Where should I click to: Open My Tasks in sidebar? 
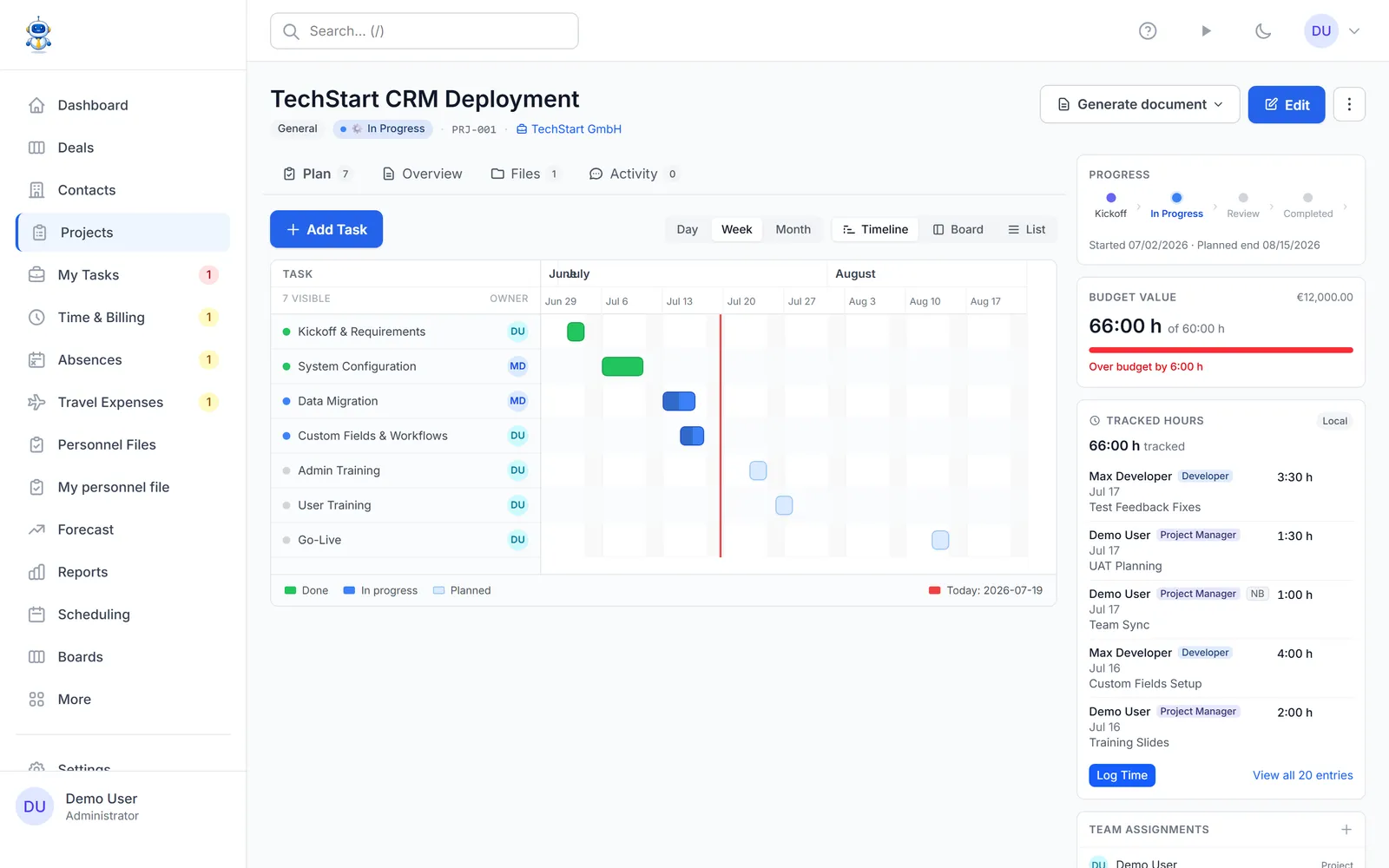click(x=122, y=275)
